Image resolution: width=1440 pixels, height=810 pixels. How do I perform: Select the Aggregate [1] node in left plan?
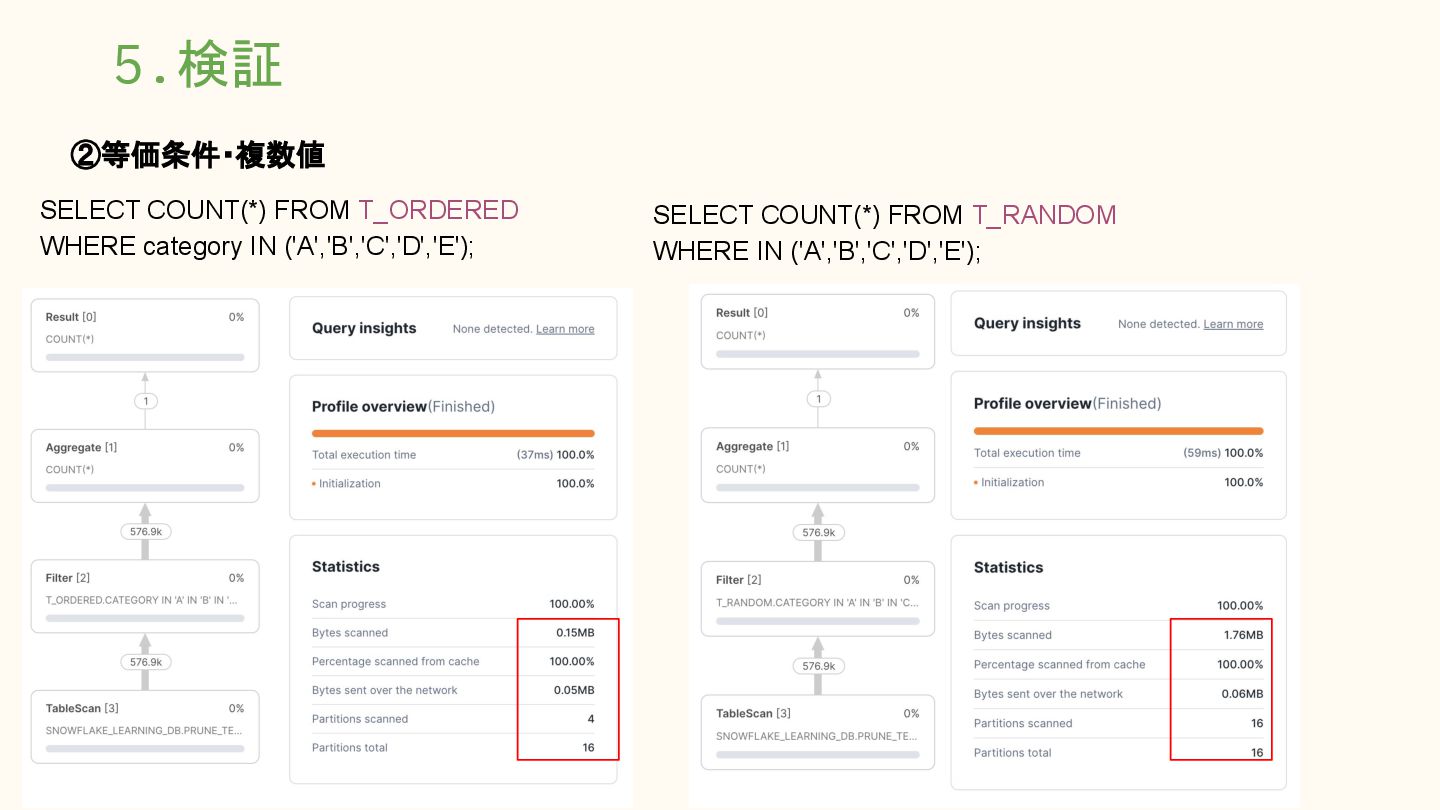[x=145, y=466]
